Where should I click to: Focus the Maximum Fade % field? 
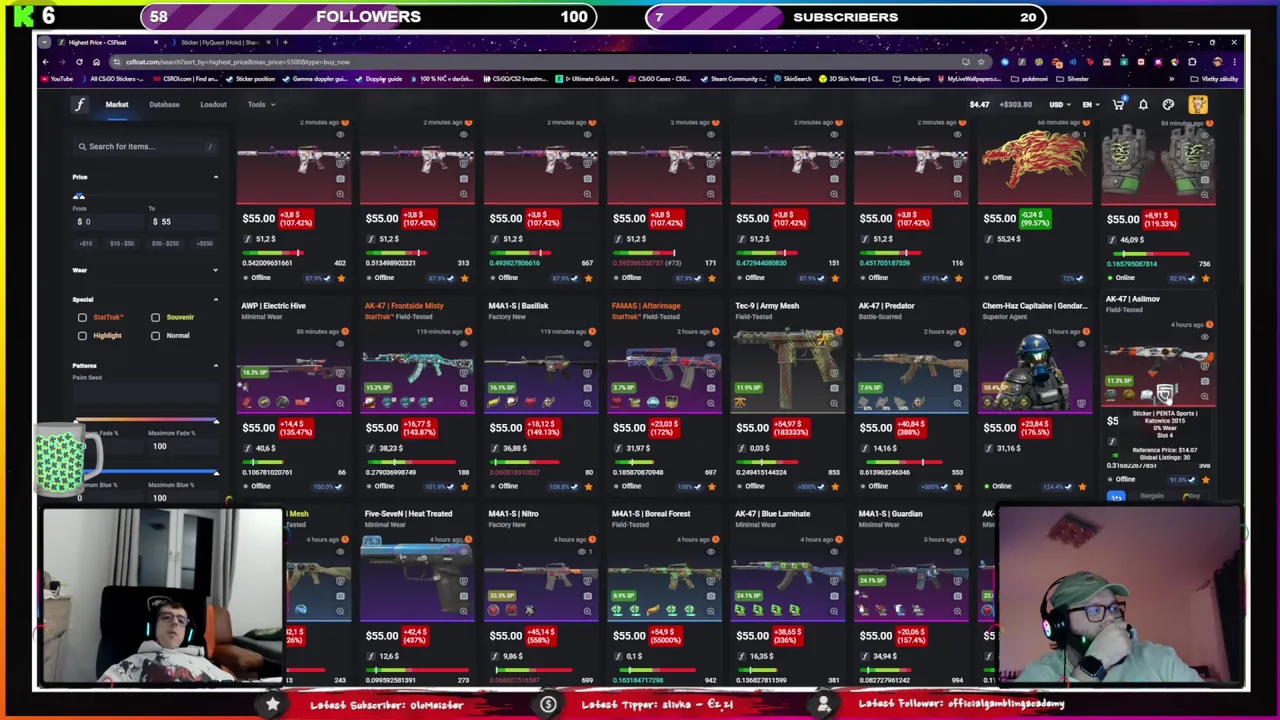click(x=184, y=446)
